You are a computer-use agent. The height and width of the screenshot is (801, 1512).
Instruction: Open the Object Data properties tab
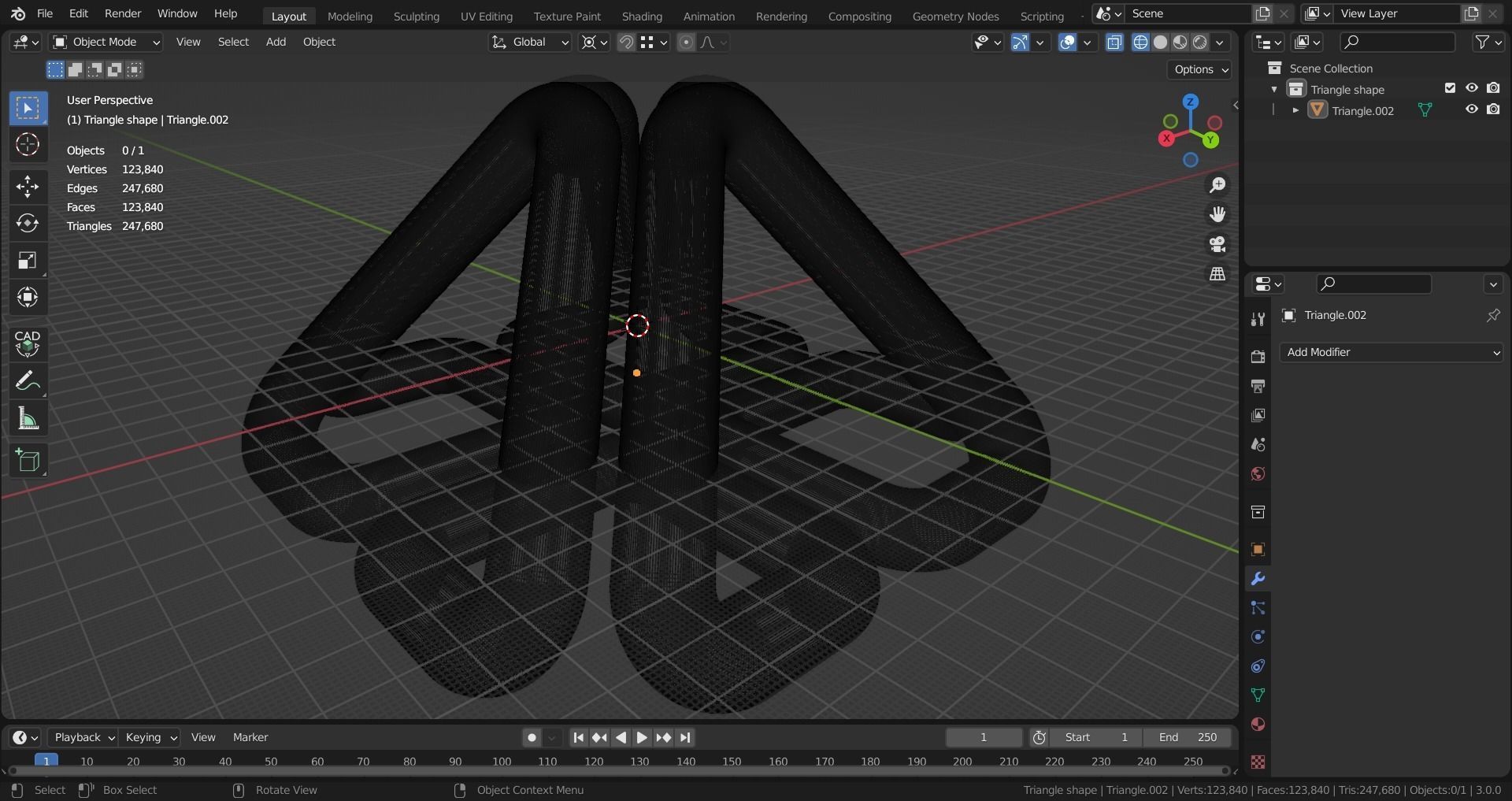[x=1258, y=695]
